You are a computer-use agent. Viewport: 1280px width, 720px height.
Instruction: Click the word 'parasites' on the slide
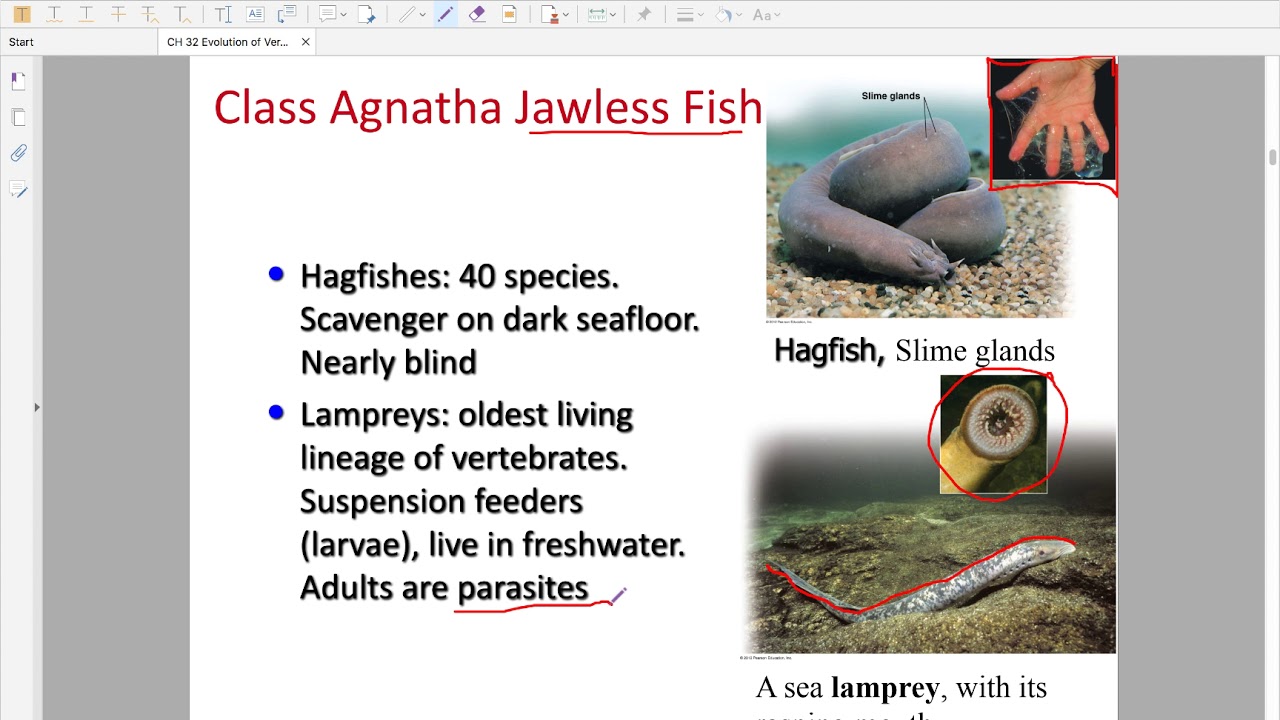(523, 587)
